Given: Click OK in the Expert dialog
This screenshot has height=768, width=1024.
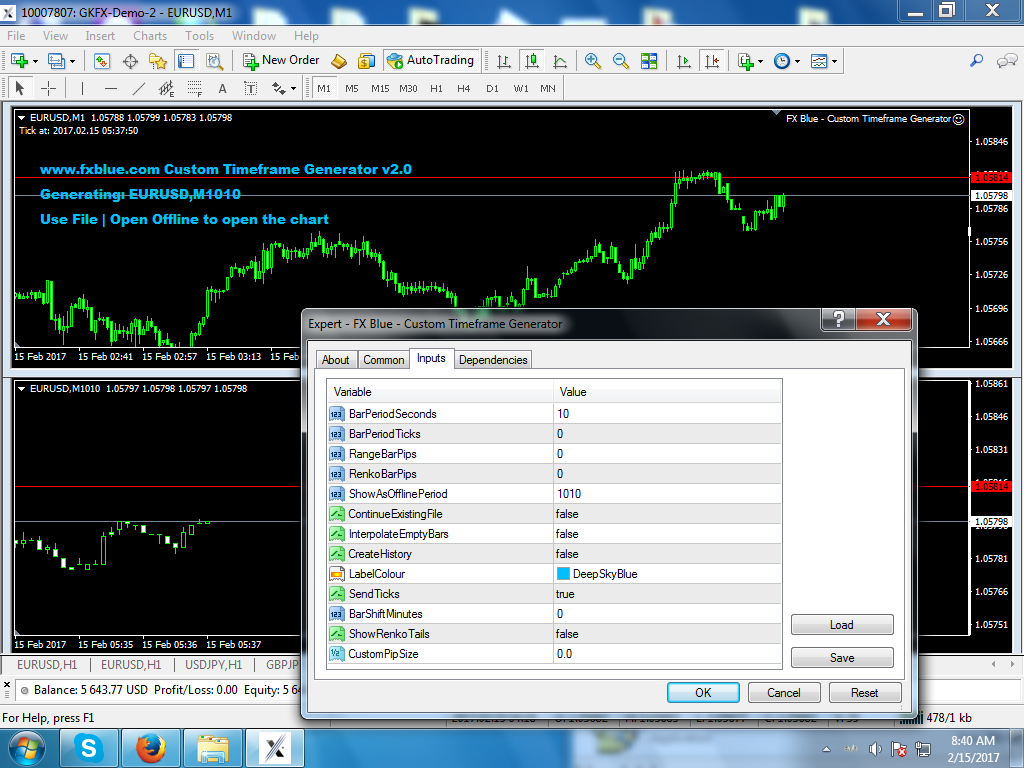Looking at the screenshot, I should pyautogui.click(x=703, y=693).
